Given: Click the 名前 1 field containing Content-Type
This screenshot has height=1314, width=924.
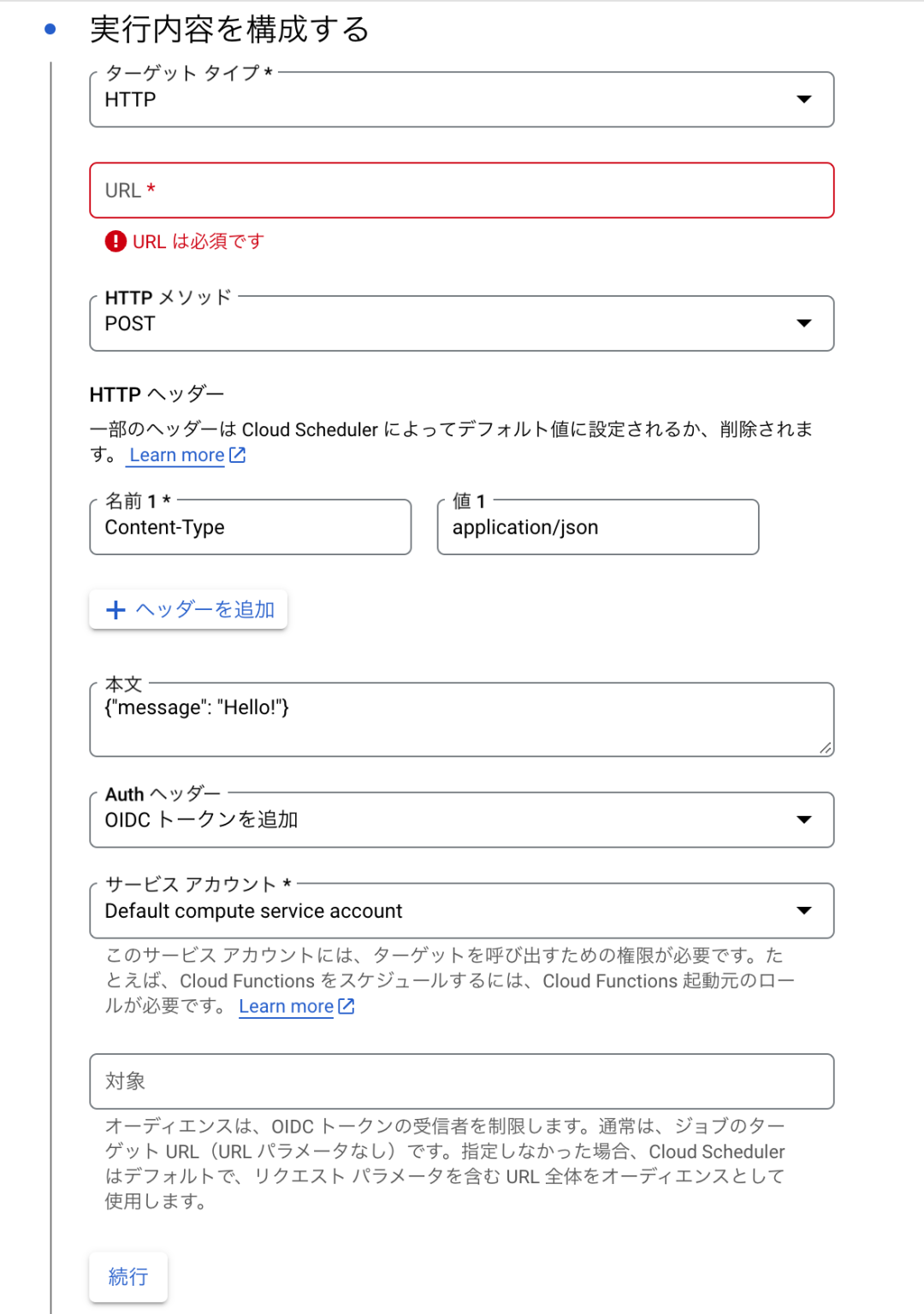Looking at the screenshot, I should (x=250, y=527).
